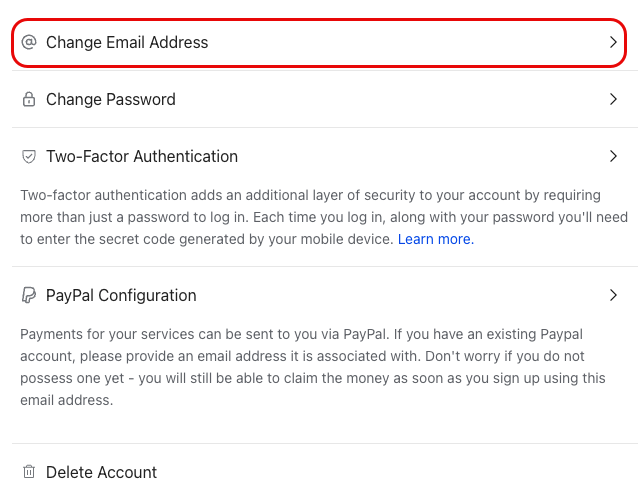The height and width of the screenshot is (501, 644).
Task: Click the PayPal payments description paragraph
Action: (313, 367)
